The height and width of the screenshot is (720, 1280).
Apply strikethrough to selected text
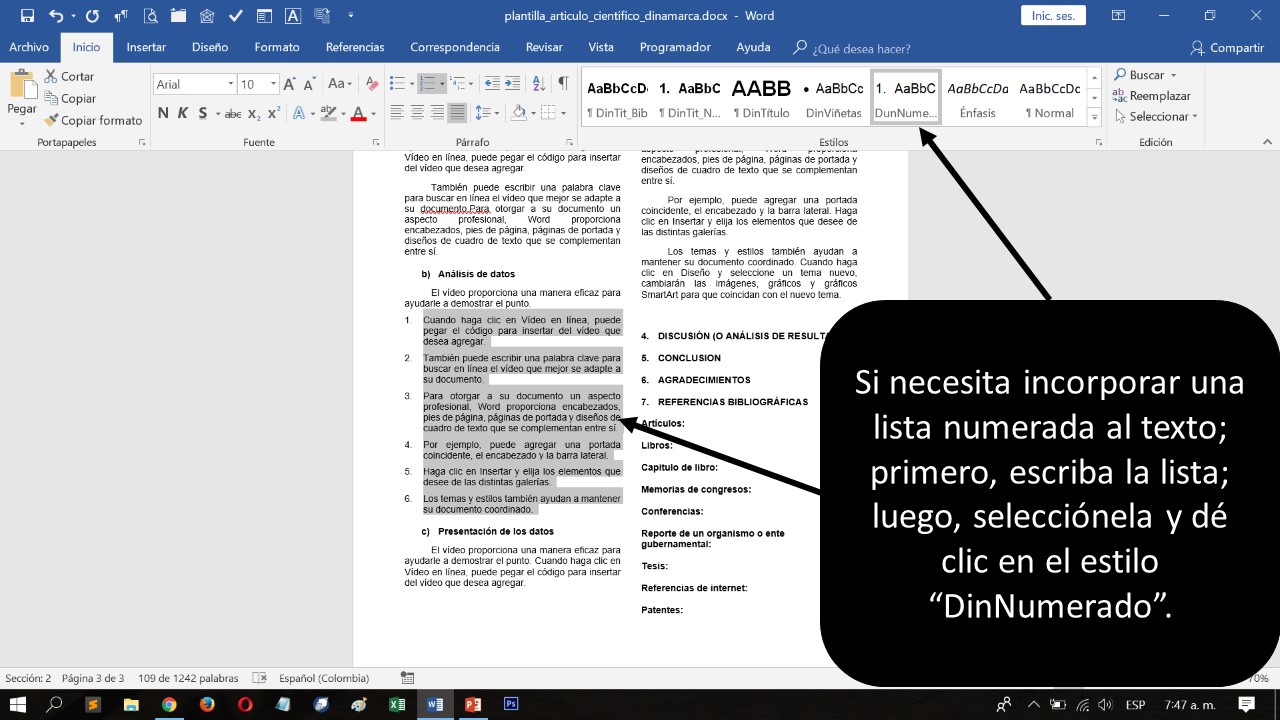pyautogui.click(x=232, y=113)
